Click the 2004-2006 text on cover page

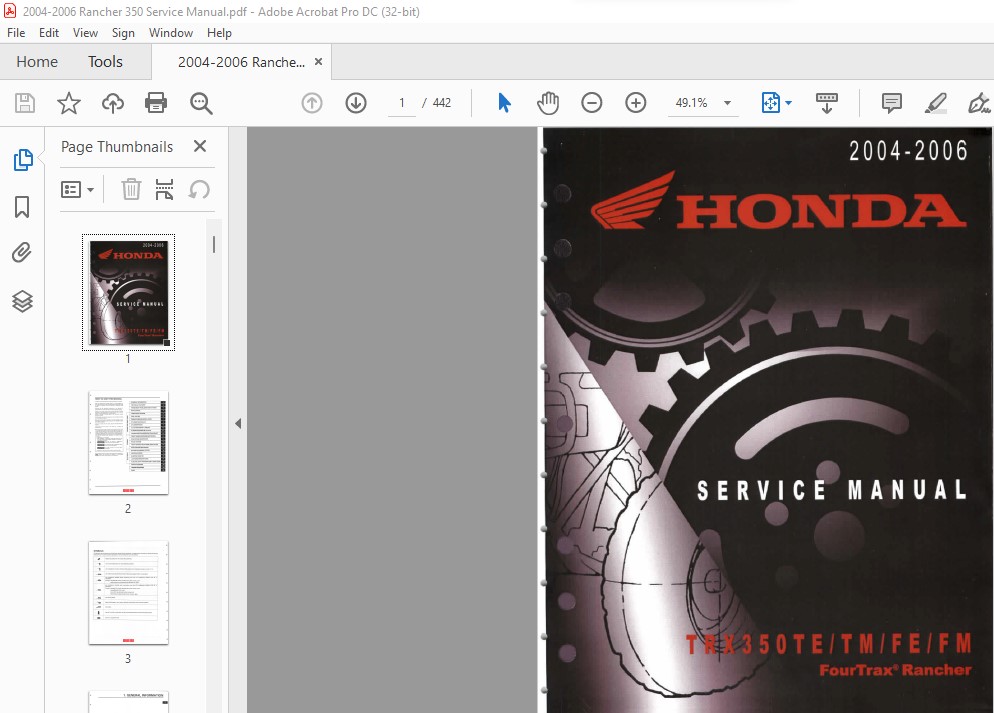click(x=908, y=151)
